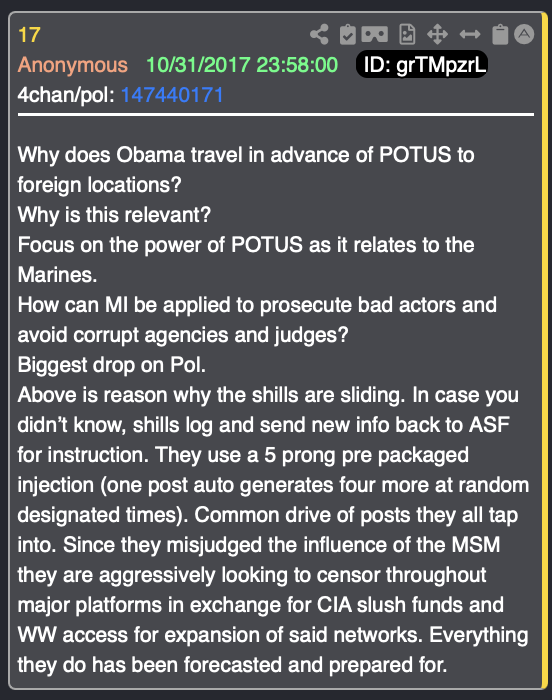Click the yellow bar on right edge

(544, 350)
